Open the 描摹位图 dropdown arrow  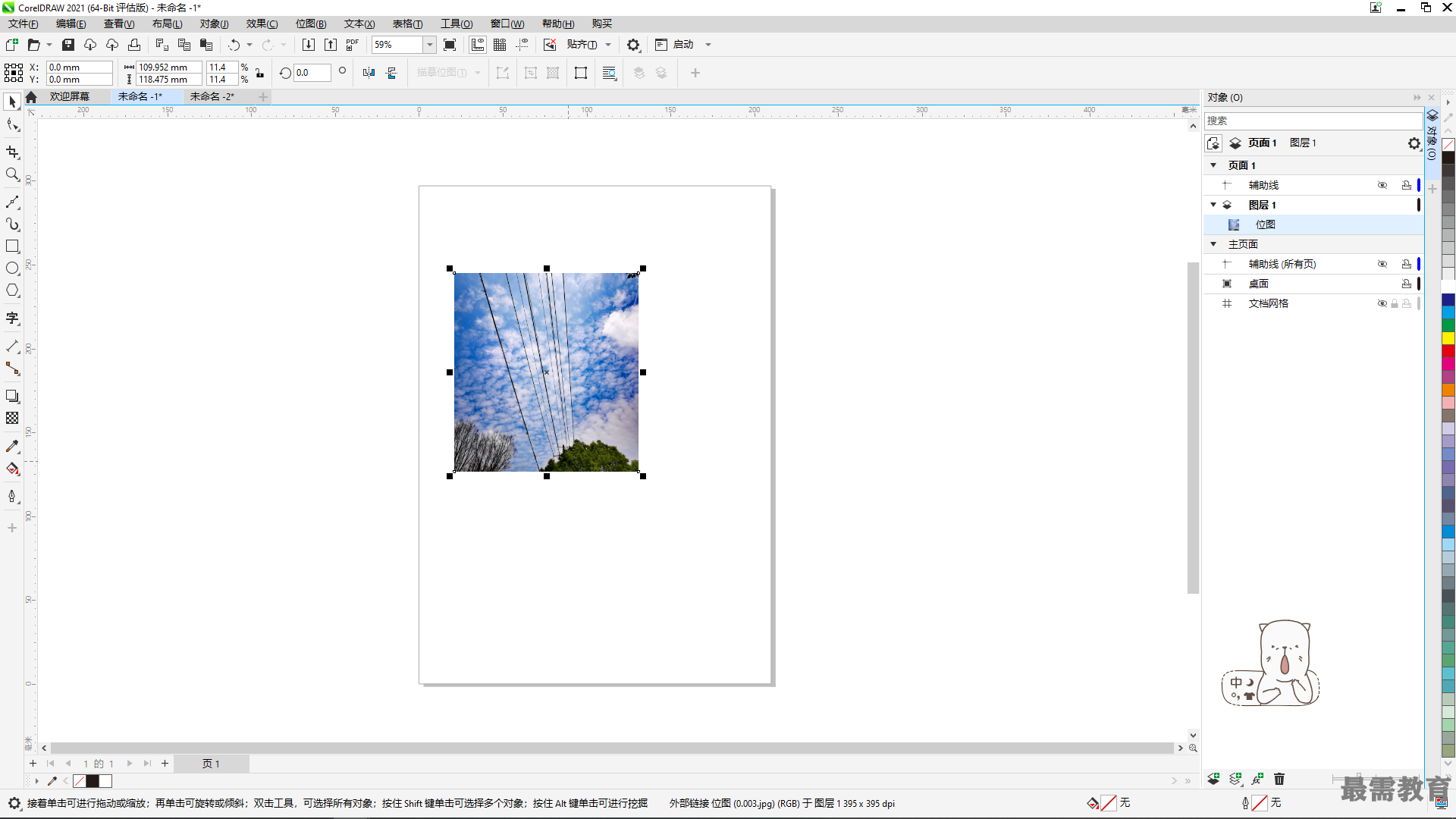[x=478, y=73]
